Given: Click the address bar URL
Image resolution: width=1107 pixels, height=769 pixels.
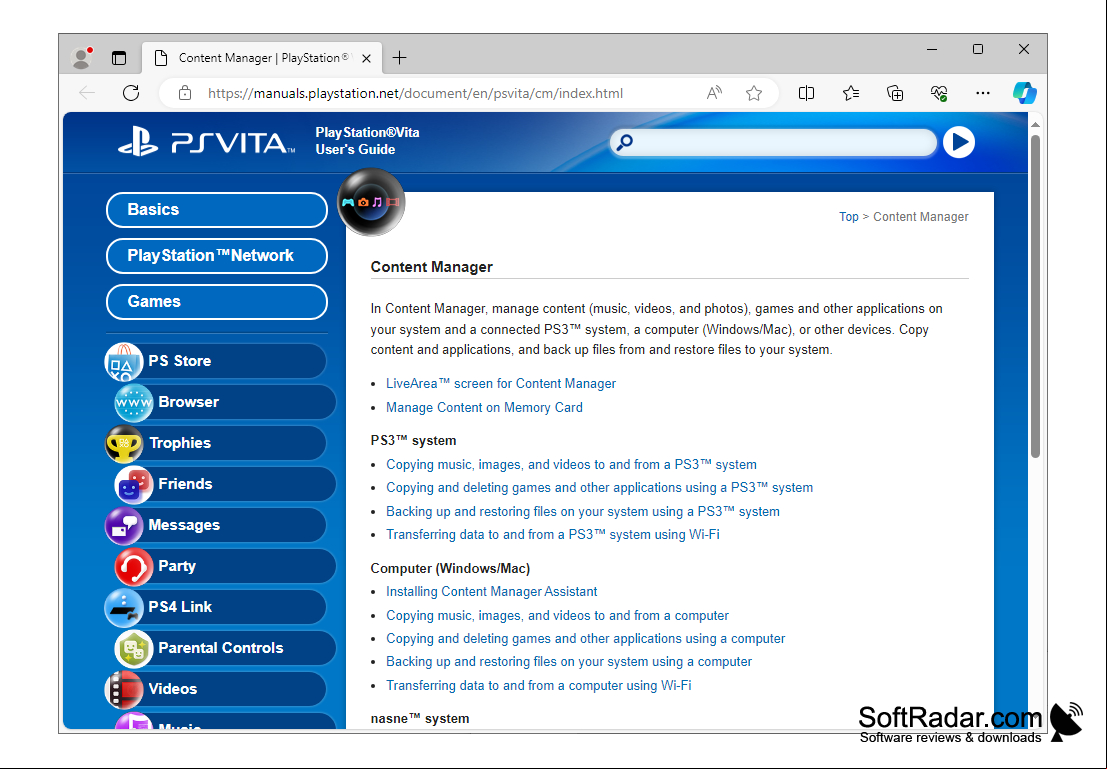Looking at the screenshot, I should pyautogui.click(x=415, y=93).
